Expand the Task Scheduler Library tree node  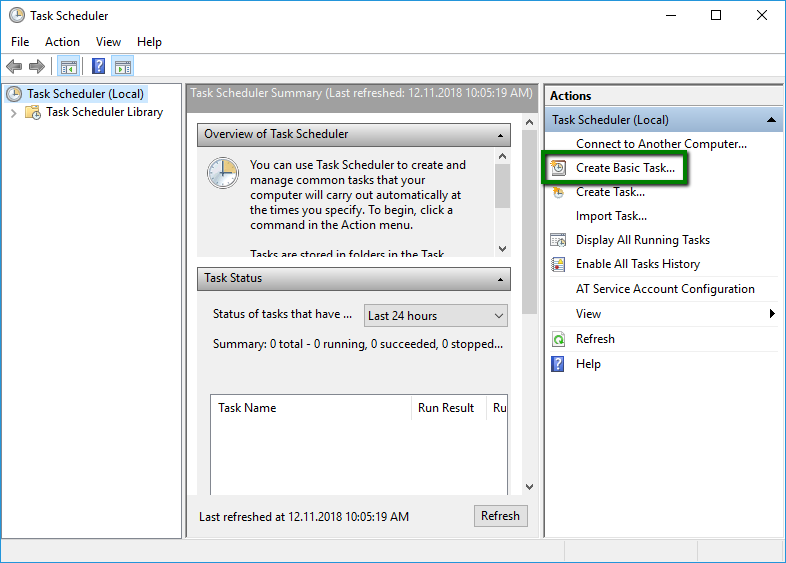(14, 113)
